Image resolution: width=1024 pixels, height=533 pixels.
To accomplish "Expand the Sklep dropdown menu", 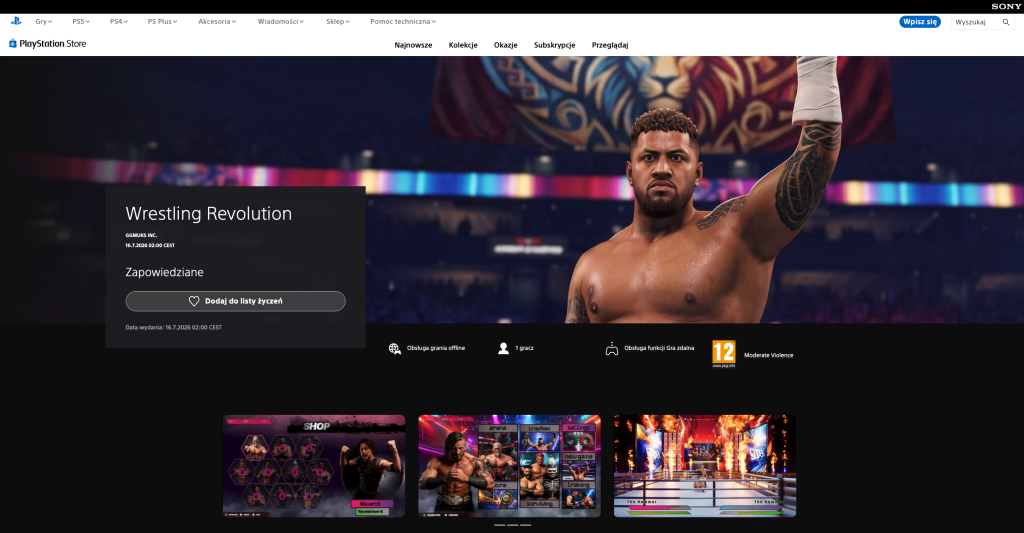I will pyautogui.click(x=338, y=22).
